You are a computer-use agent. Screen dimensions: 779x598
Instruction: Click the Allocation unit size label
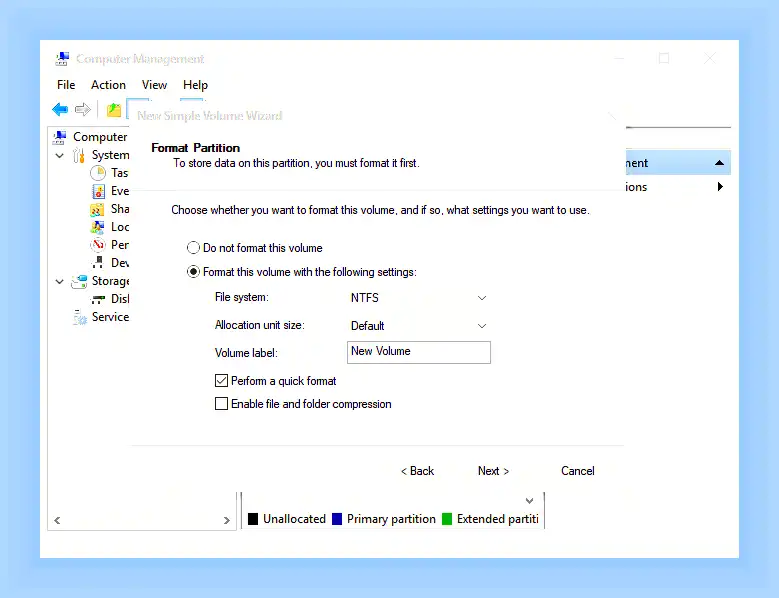pyautogui.click(x=259, y=325)
